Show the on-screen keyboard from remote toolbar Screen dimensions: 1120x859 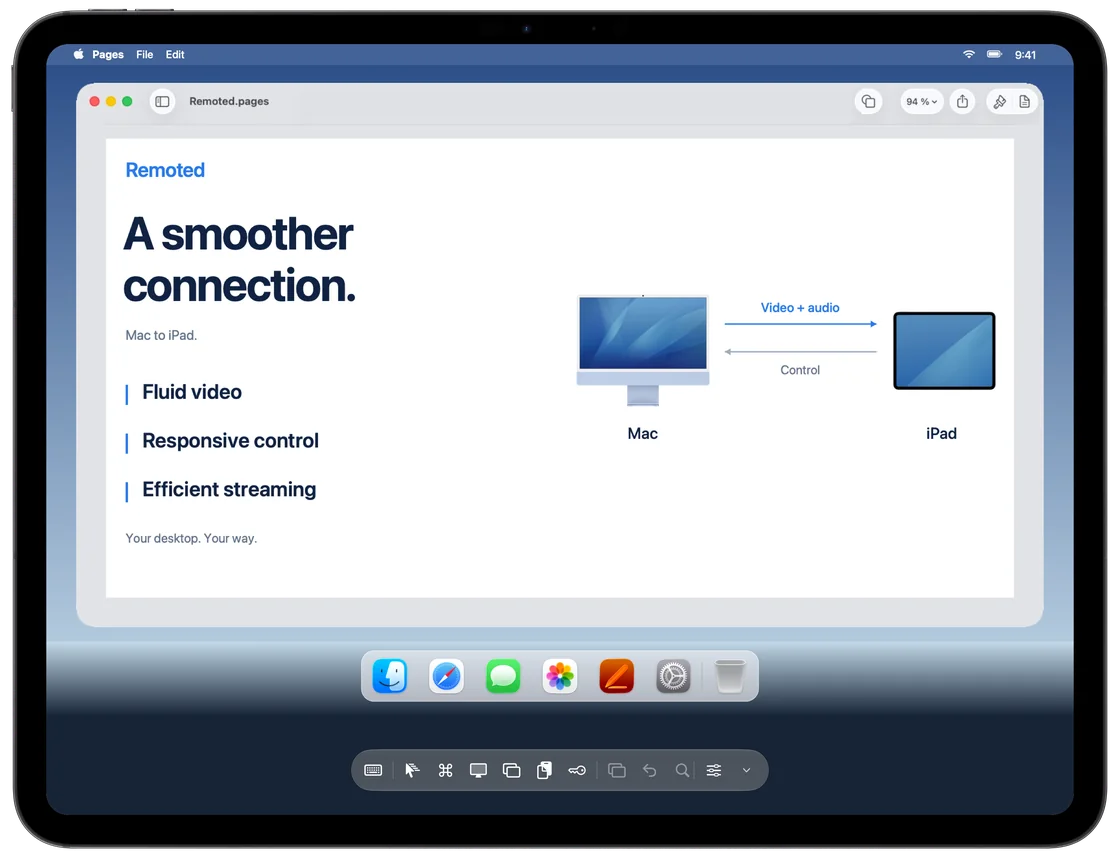pyautogui.click(x=373, y=770)
